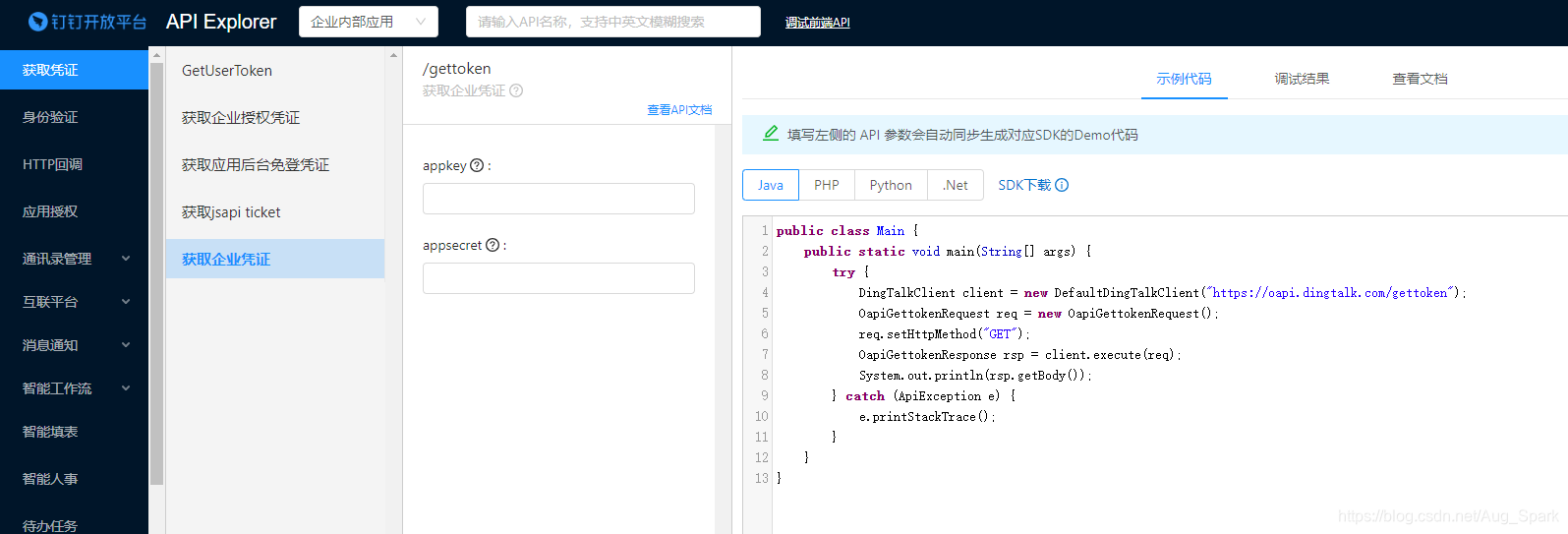
Task: Expand the 互联平台 sidebar section
Action: [x=126, y=302]
